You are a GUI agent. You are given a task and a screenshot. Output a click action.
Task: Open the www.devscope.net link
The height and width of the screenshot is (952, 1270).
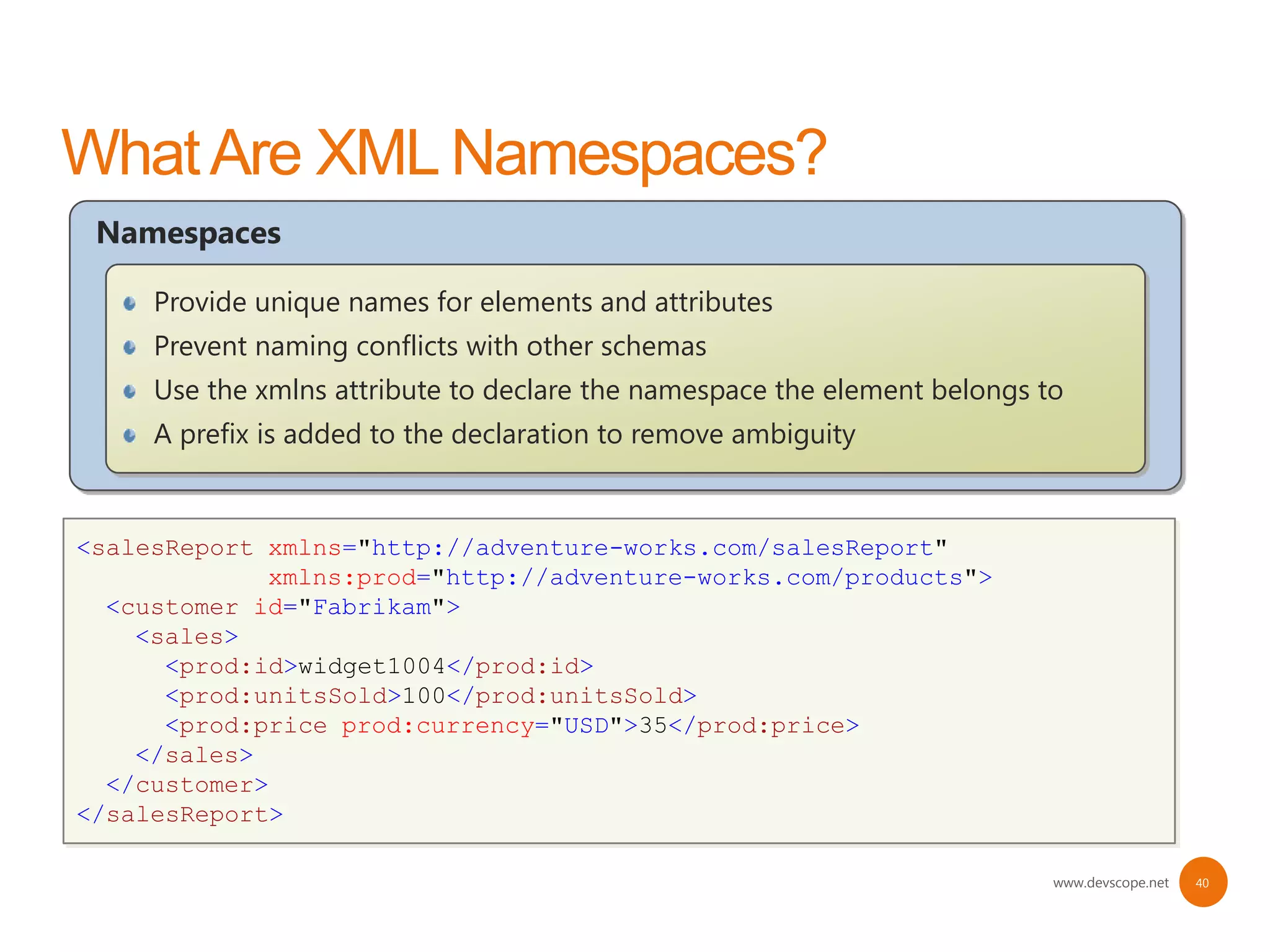(1111, 883)
